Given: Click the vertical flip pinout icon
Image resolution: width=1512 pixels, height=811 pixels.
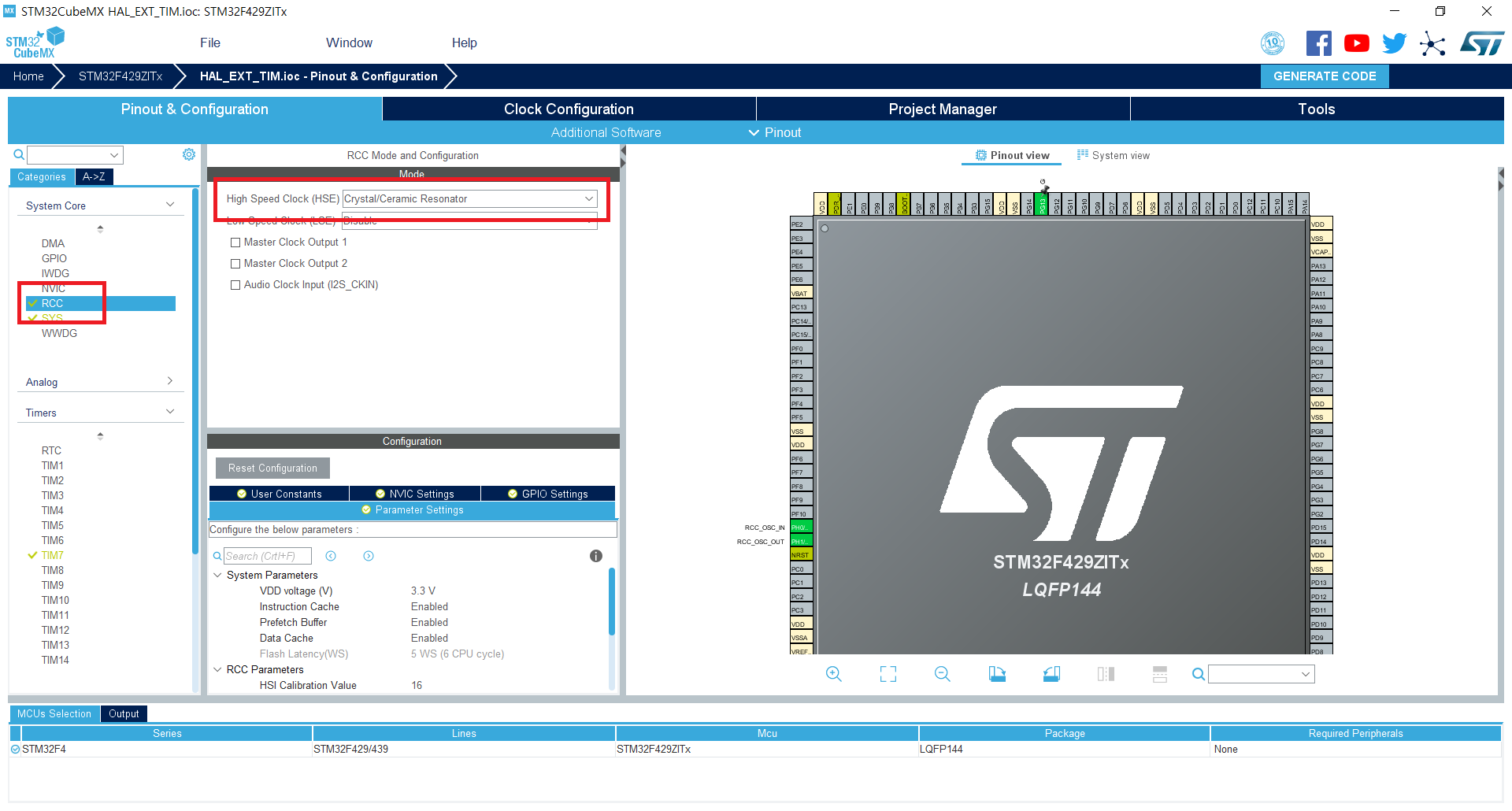Looking at the screenshot, I should tap(1160, 674).
